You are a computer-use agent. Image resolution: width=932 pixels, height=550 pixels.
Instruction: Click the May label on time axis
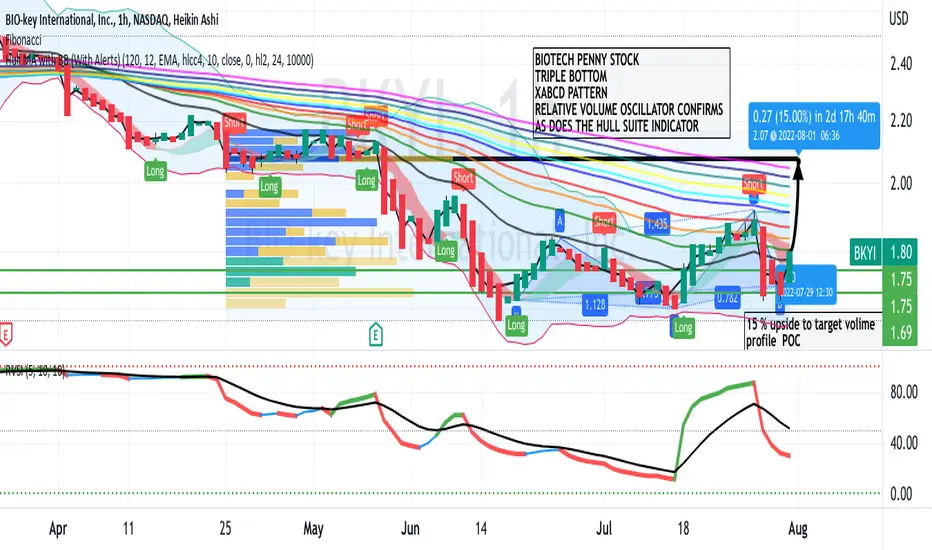[313, 529]
